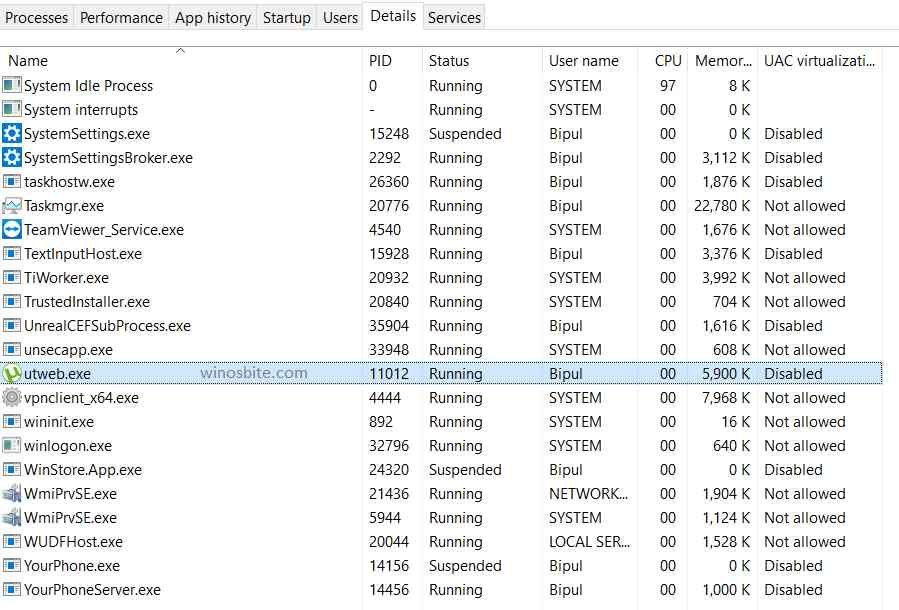Click the System Idle Process icon
899x610 pixels.
tap(12, 86)
